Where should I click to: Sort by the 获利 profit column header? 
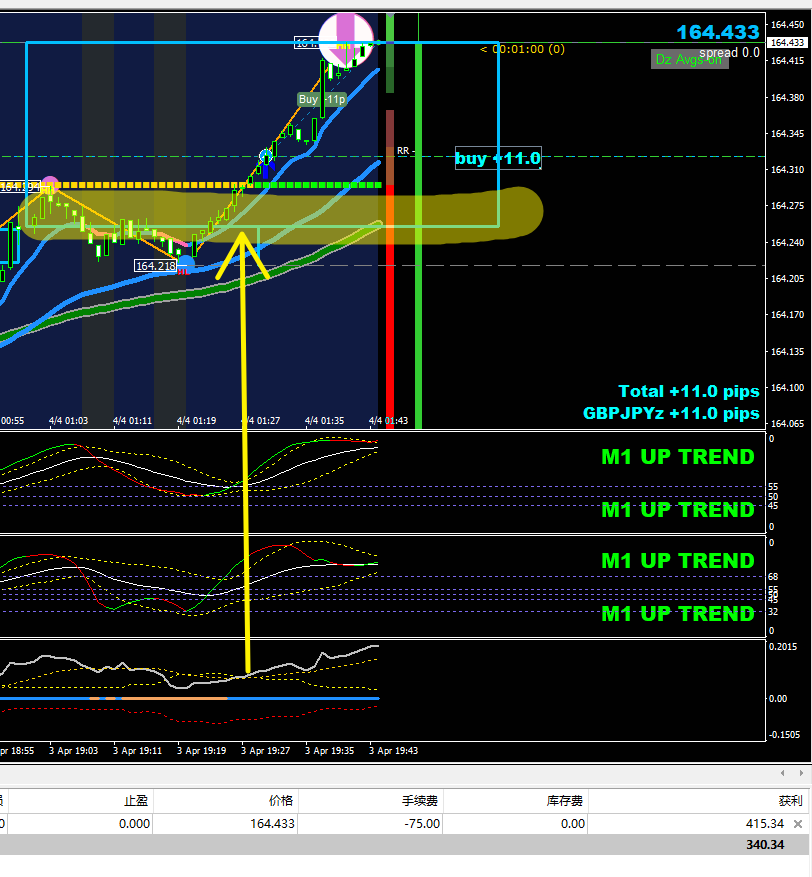790,801
